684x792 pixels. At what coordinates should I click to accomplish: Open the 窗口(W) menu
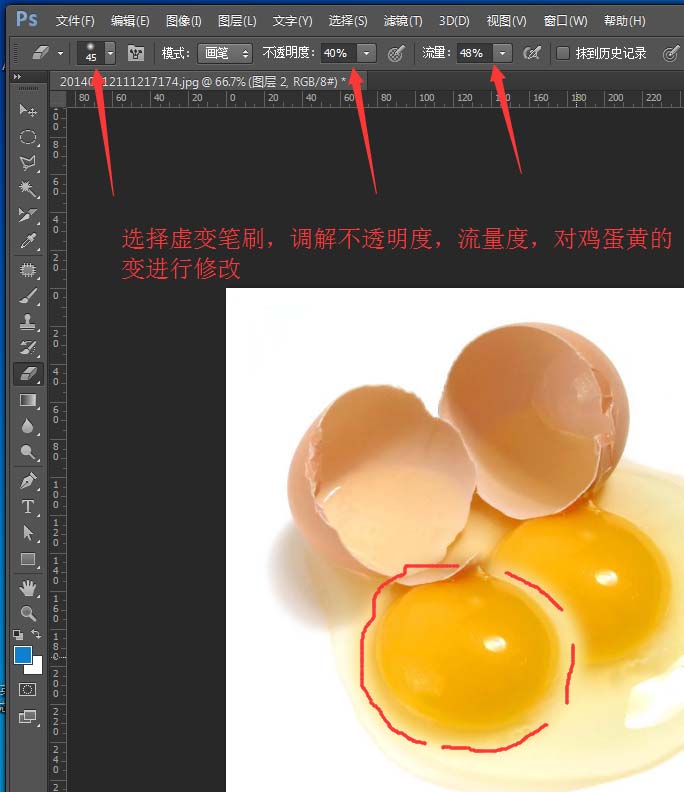(x=565, y=21)
